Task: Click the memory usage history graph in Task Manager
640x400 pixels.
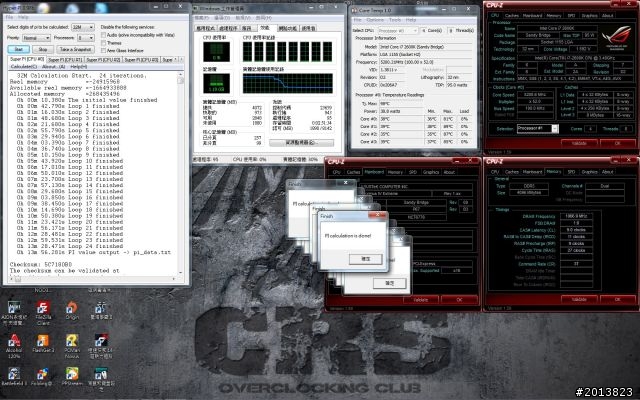Action: (x=288, y=83)
